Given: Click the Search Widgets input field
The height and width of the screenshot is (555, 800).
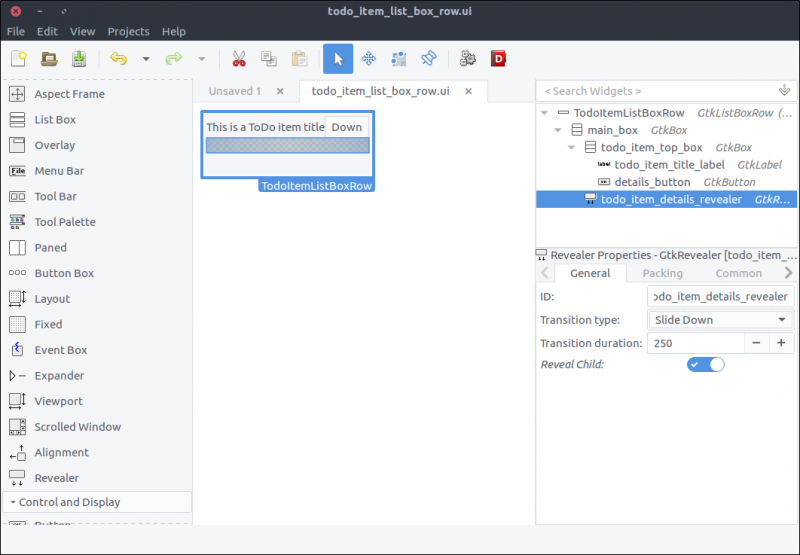Looking at the screenshot, I should point(655,91).
